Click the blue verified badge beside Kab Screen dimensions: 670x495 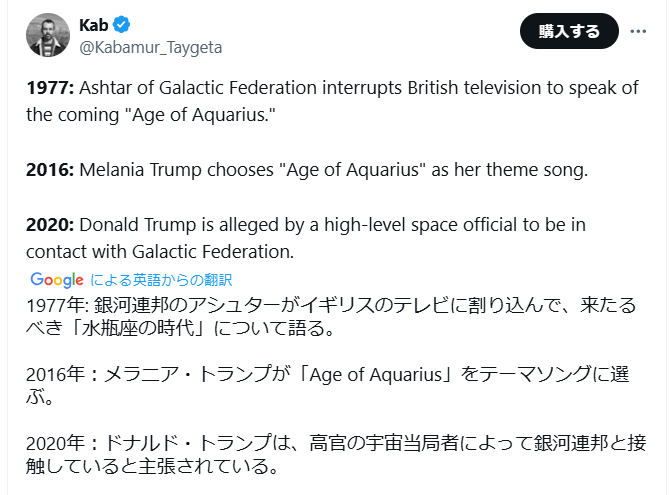click(122, 25)
